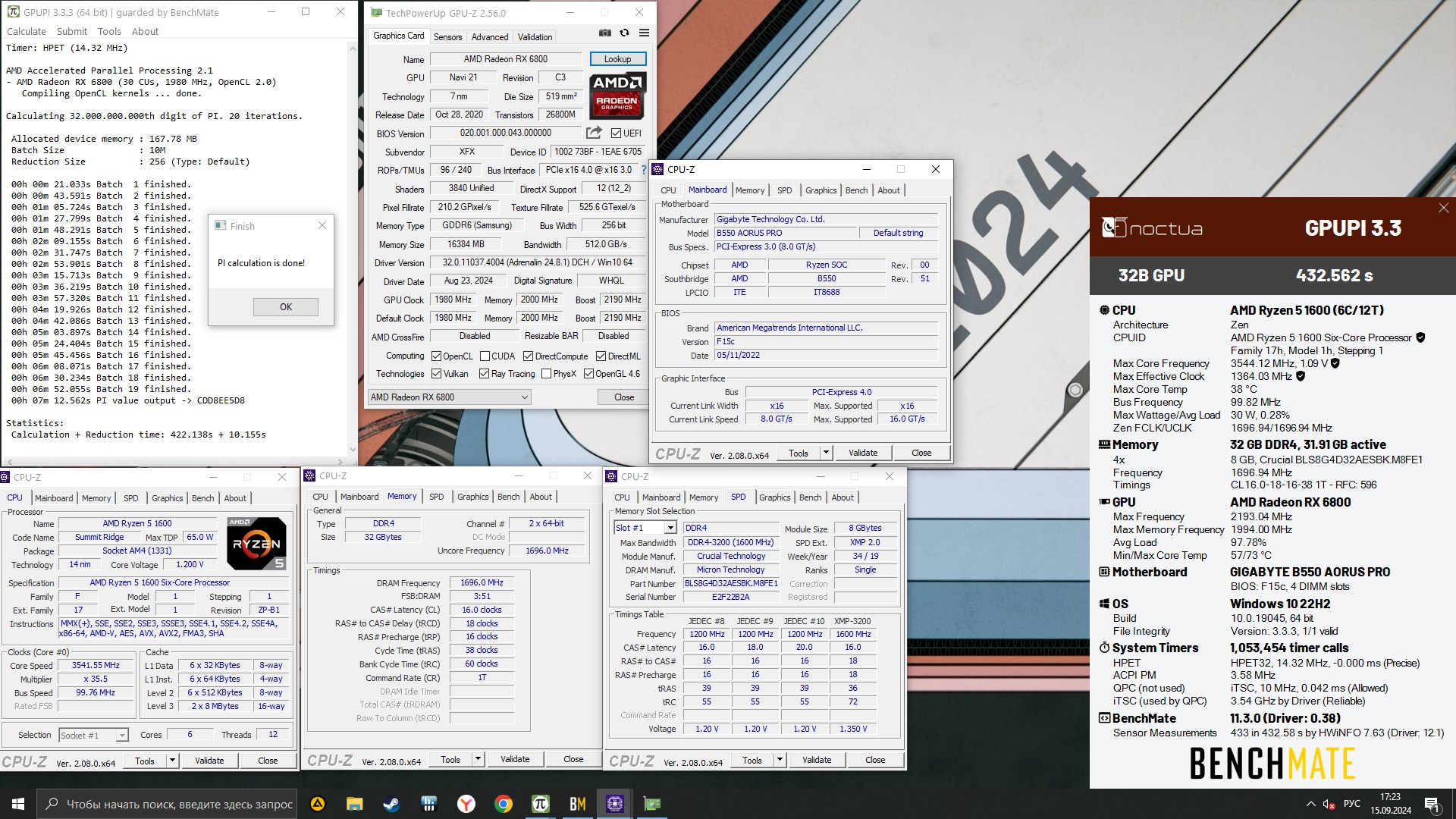Click the Lookup button in GPU-Z
Screen dimensions: 1456x819
click(x=617, y=59)
